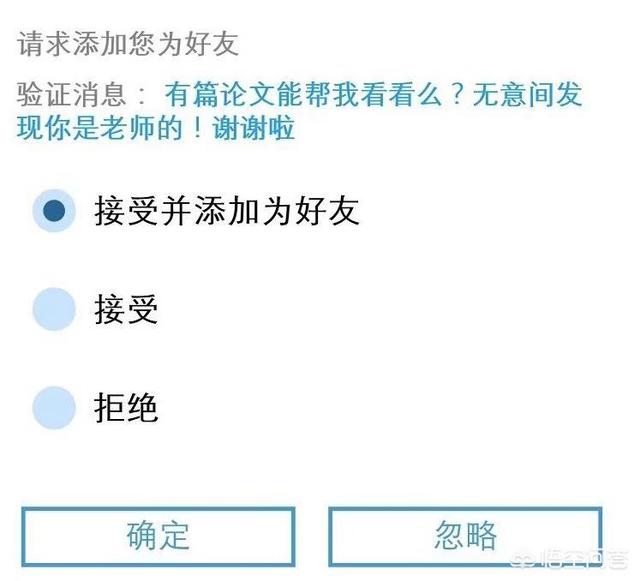Viewport: 640px width, 581px height.
Task: Click the 无意间发 text in message
Action: pyautogui.click(x=527, y=94)
